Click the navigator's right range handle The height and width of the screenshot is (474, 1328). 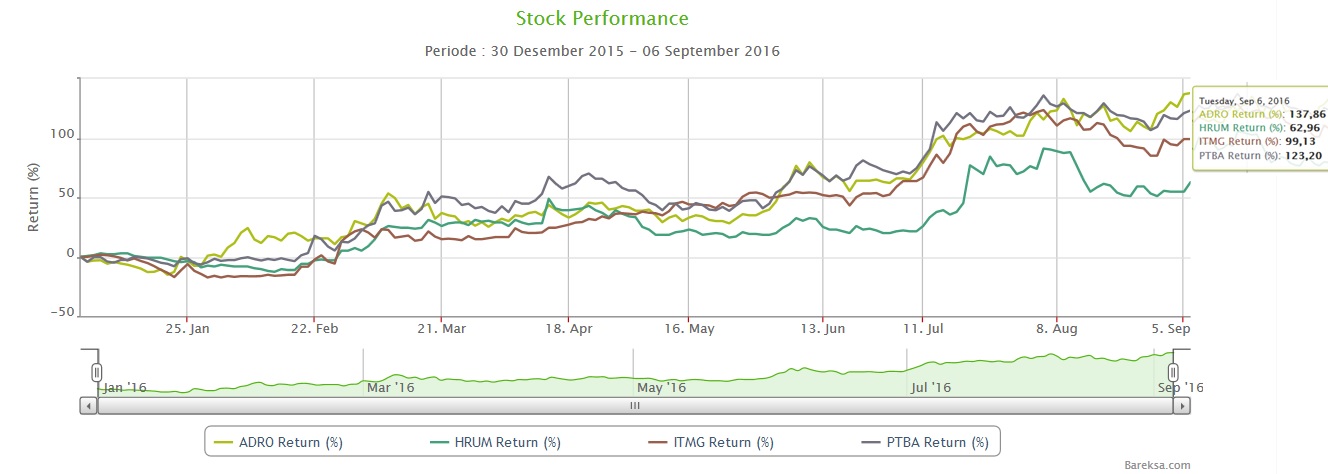pyautogui.click(x=1174, y=373)
